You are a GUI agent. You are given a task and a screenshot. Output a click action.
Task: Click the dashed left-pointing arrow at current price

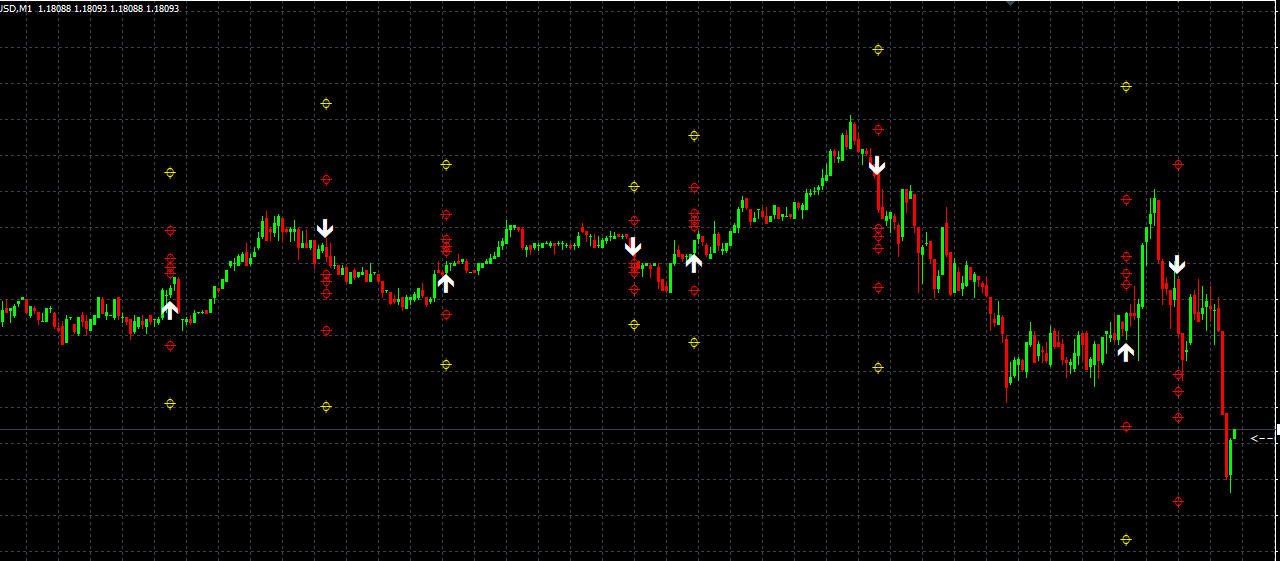1262,438
